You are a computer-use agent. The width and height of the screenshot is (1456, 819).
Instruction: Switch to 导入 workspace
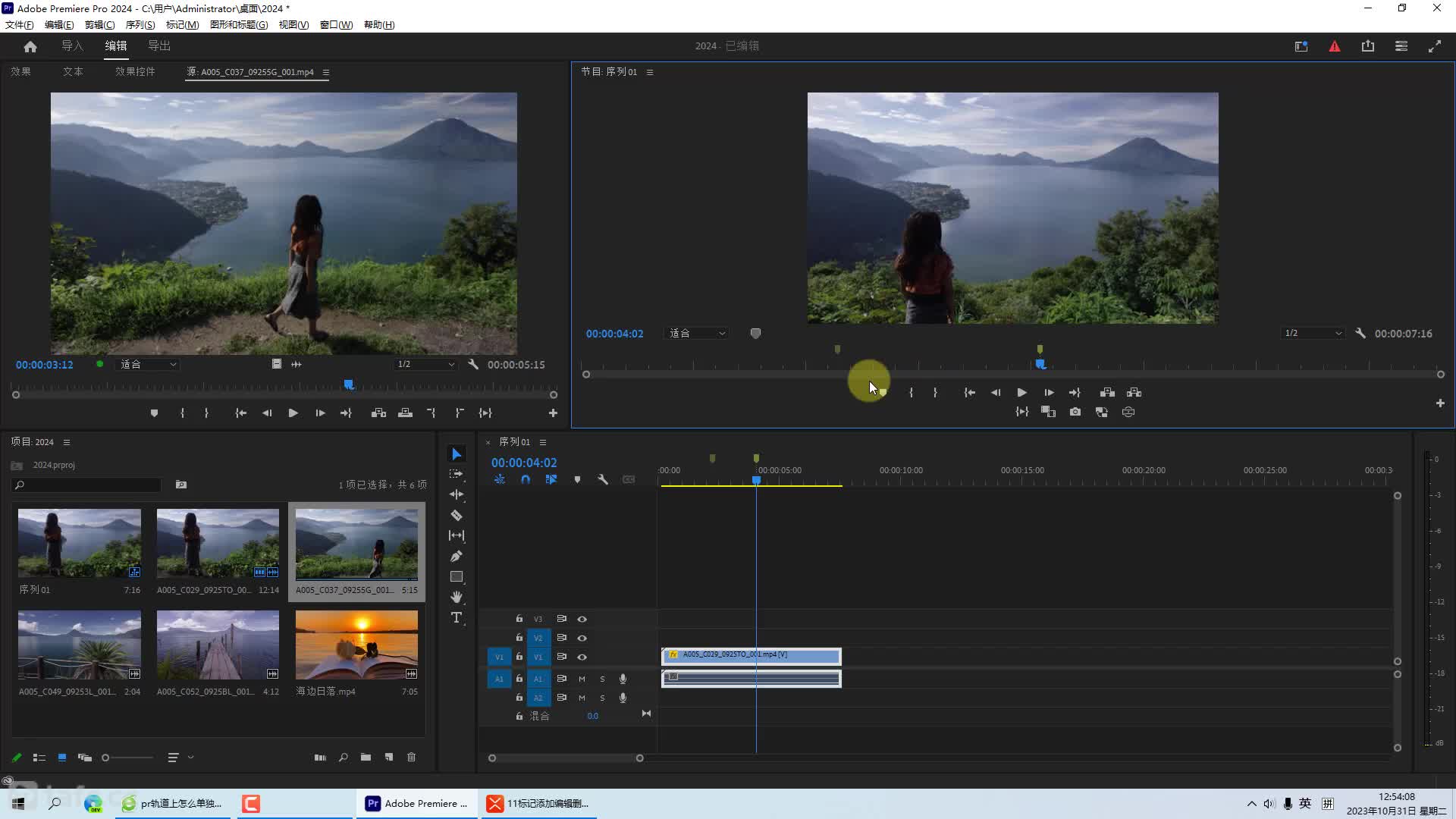(x=72, y=45)
